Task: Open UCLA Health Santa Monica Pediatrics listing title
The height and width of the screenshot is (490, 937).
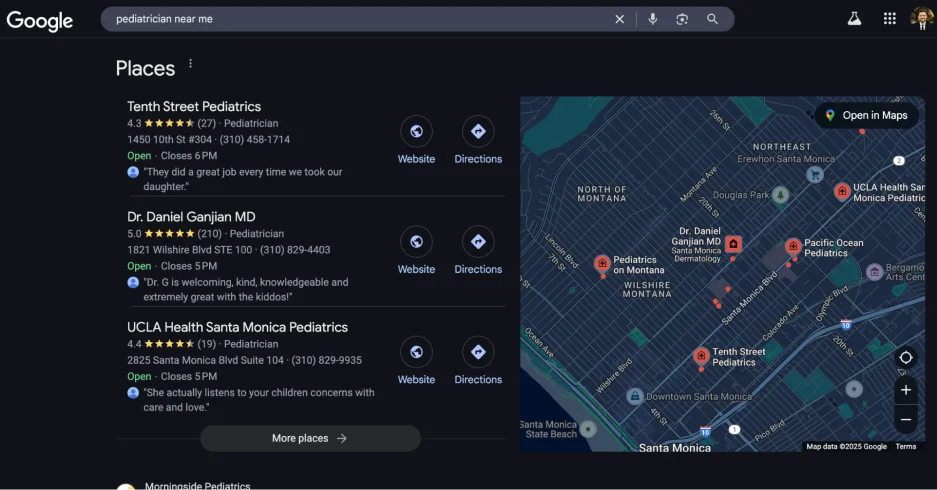Action: 237,327
